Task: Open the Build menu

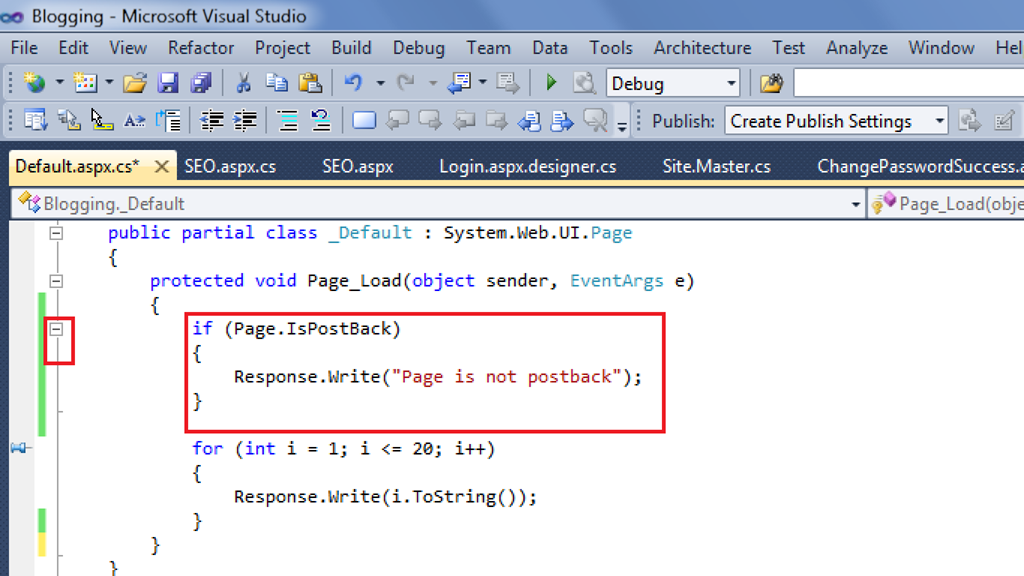Action: point(351,48)
